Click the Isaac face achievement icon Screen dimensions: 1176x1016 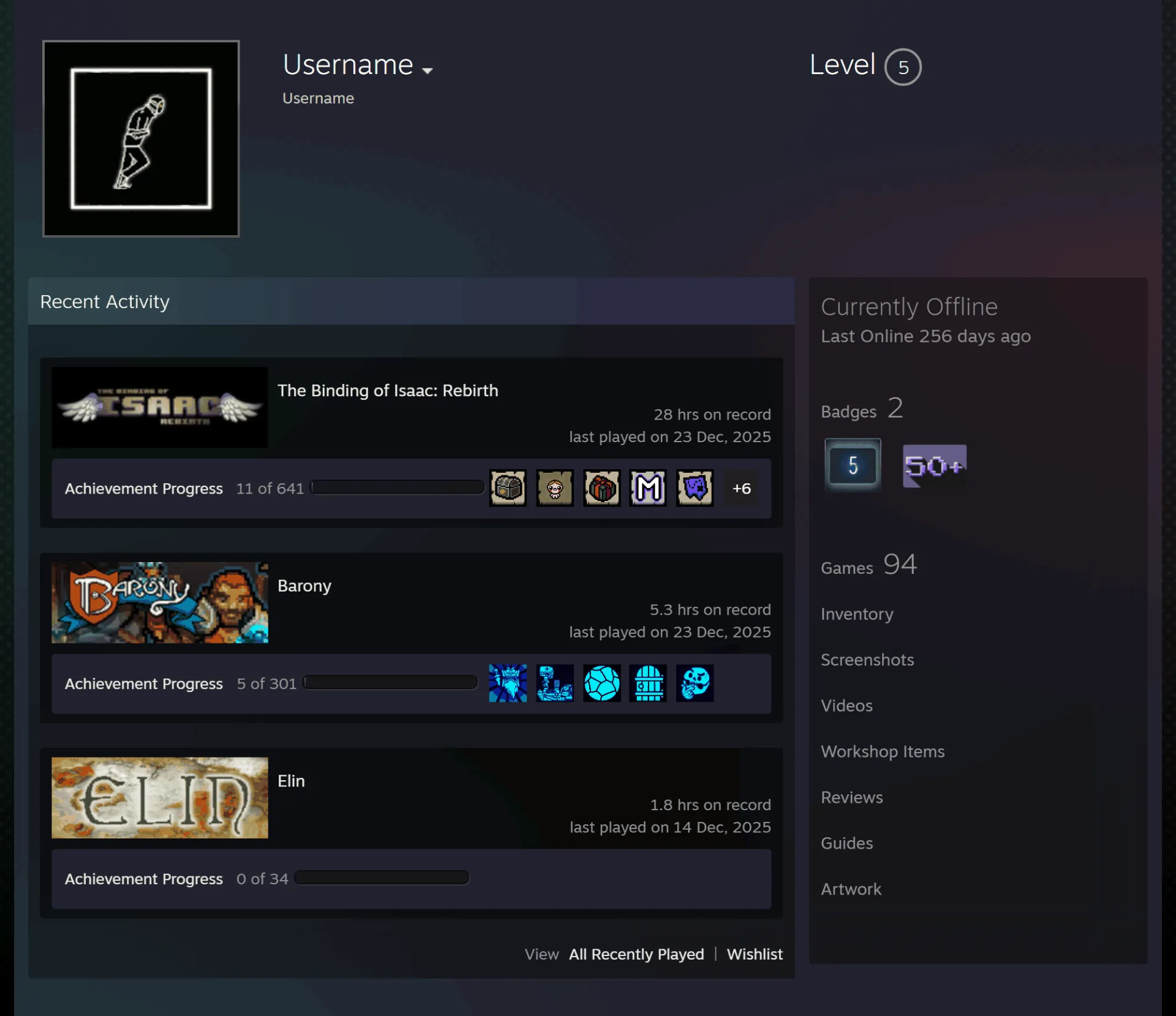[555, 488]
